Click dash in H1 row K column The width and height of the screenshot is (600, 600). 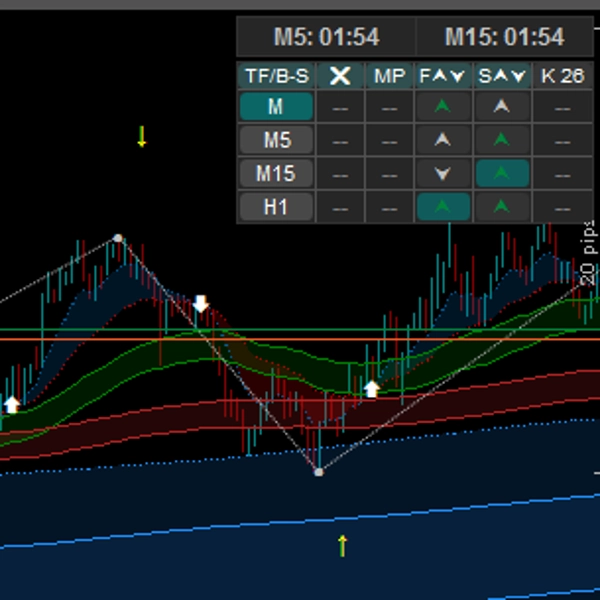tap(562, 209)
